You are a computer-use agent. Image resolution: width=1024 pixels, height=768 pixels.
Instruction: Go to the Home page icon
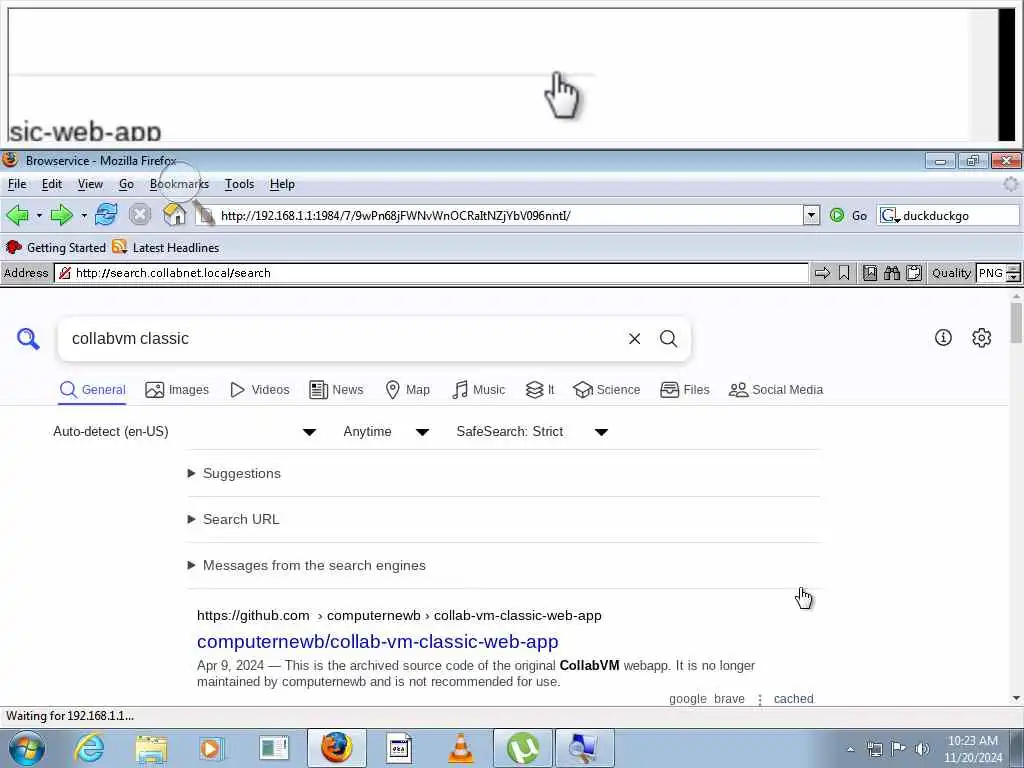pyautogui.click(x=174, y=215)
